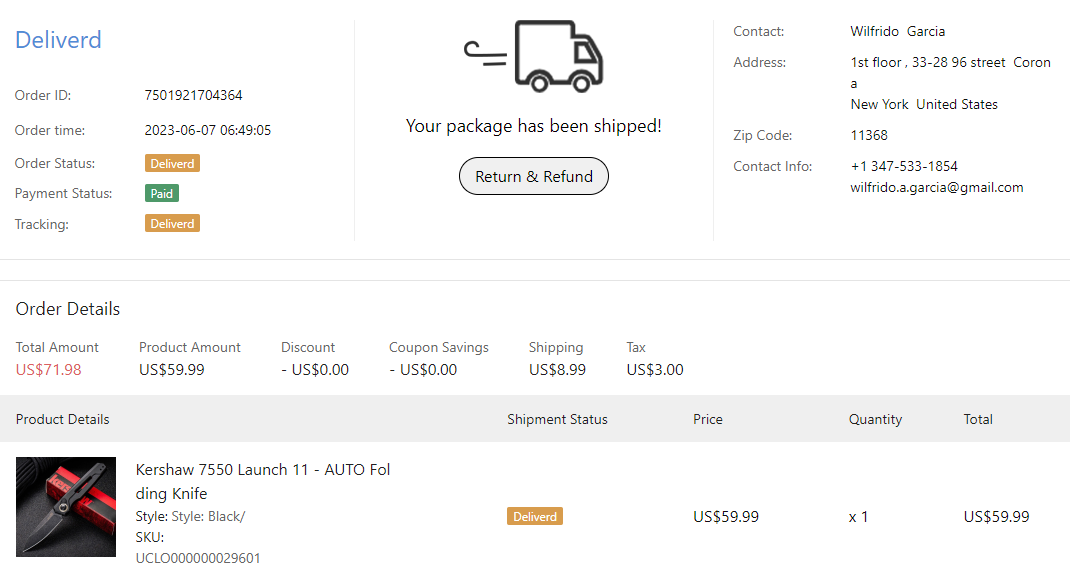Open the Kershaw knife product thumbnail
The width and height of the screenshot is (1070, 587).
point(66,507)
